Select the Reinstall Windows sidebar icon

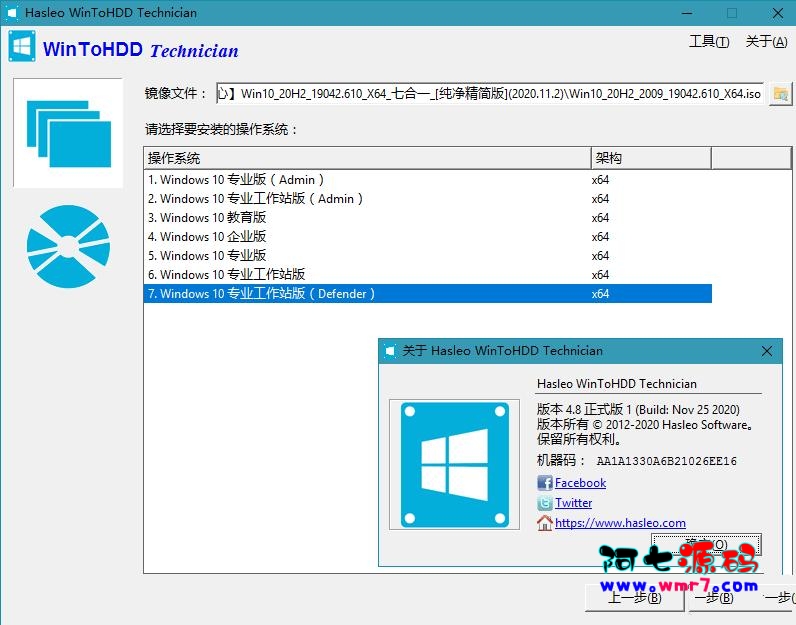pos(69,134)
